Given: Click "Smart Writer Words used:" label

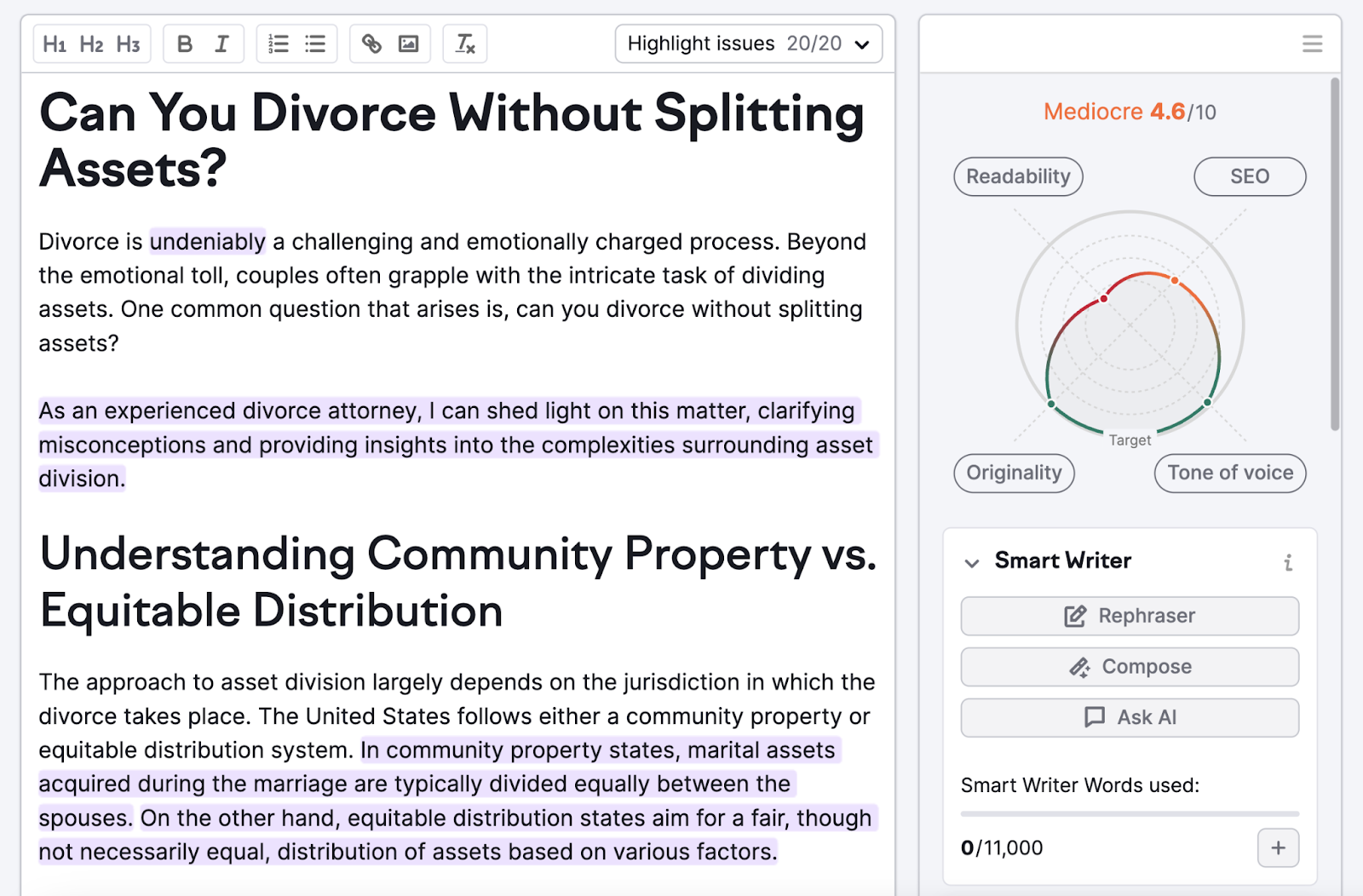Looking at the screenshot, I should 1080,785.
